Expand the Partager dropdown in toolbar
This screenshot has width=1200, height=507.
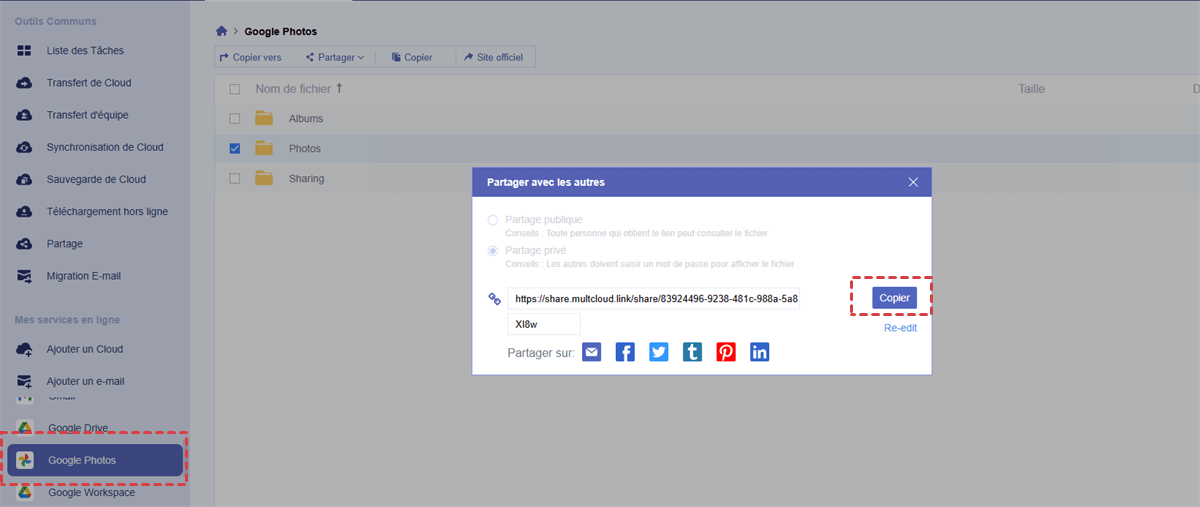coord(335,58)
